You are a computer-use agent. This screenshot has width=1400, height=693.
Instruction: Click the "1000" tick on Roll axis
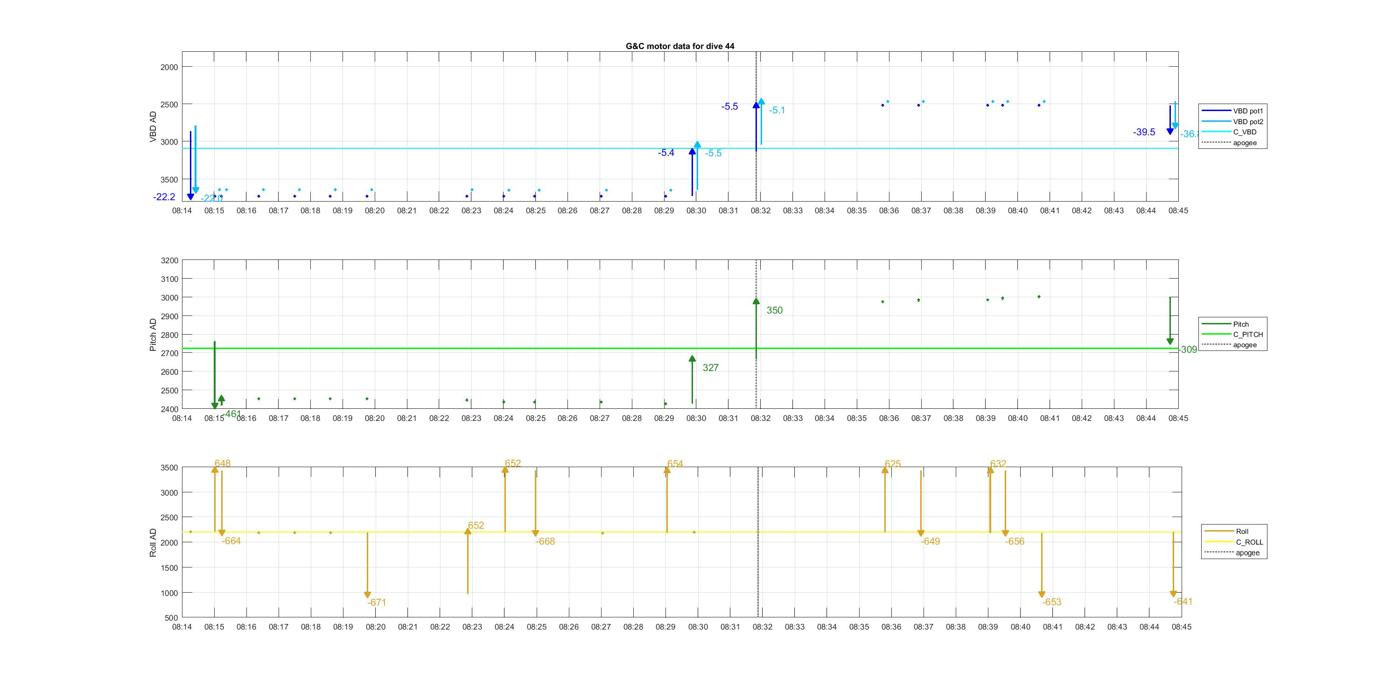(x=169, y=593)
